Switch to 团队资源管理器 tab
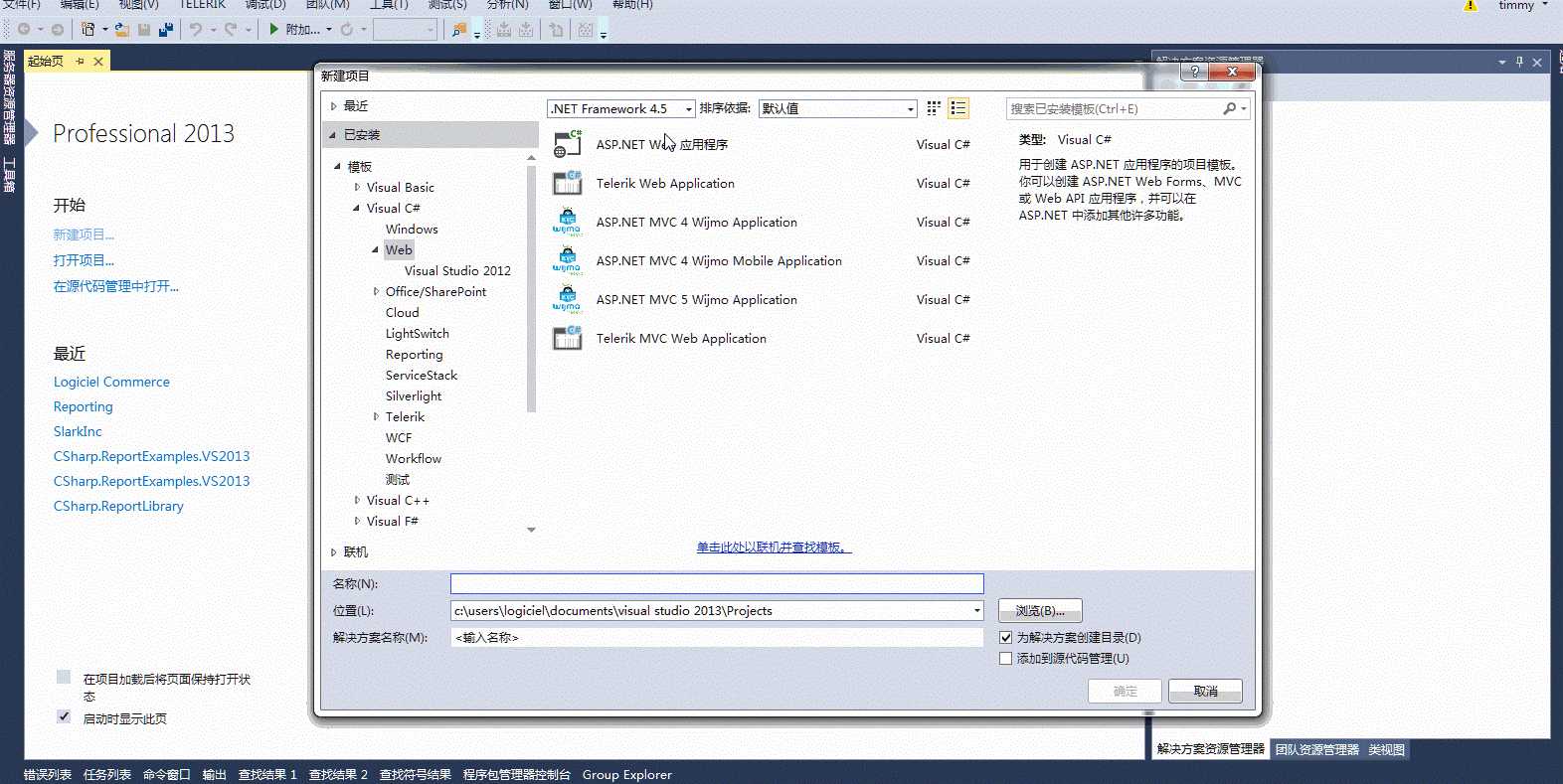 click(1316, 749)
